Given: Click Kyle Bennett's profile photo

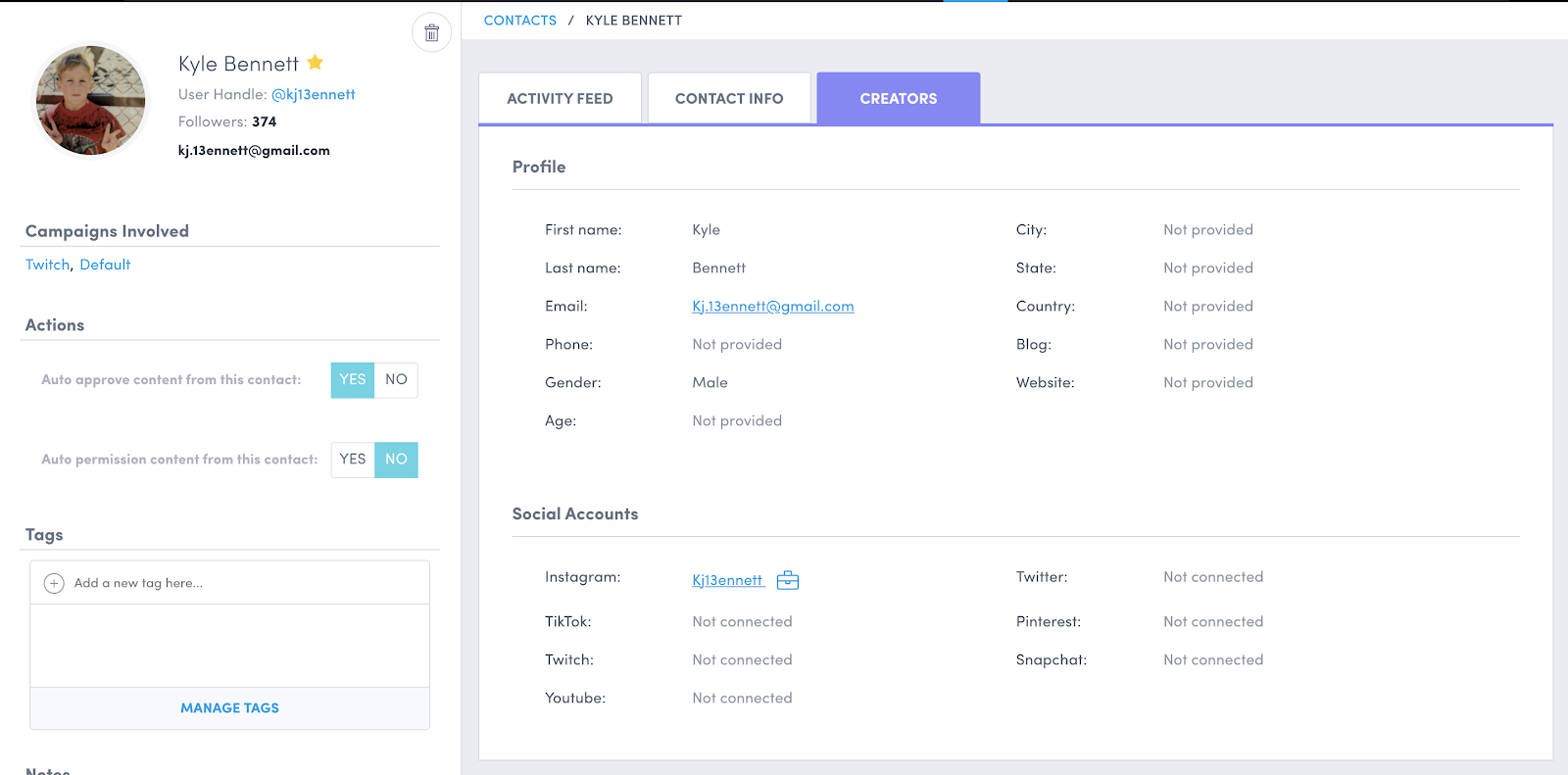Looking at the screenshot, I should [x=90, y=100].
